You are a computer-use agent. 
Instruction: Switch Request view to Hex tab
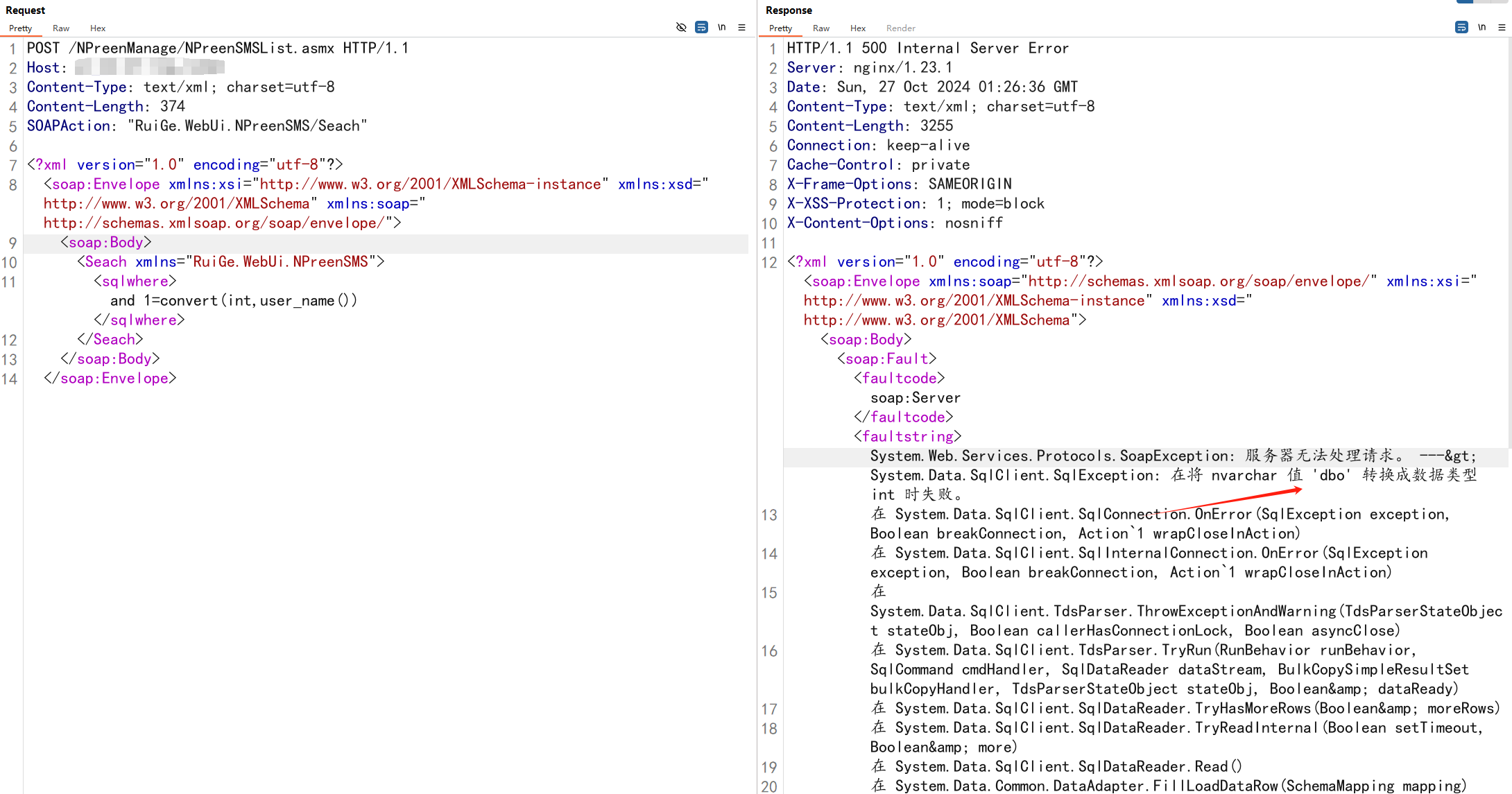[x=98, y=28]
